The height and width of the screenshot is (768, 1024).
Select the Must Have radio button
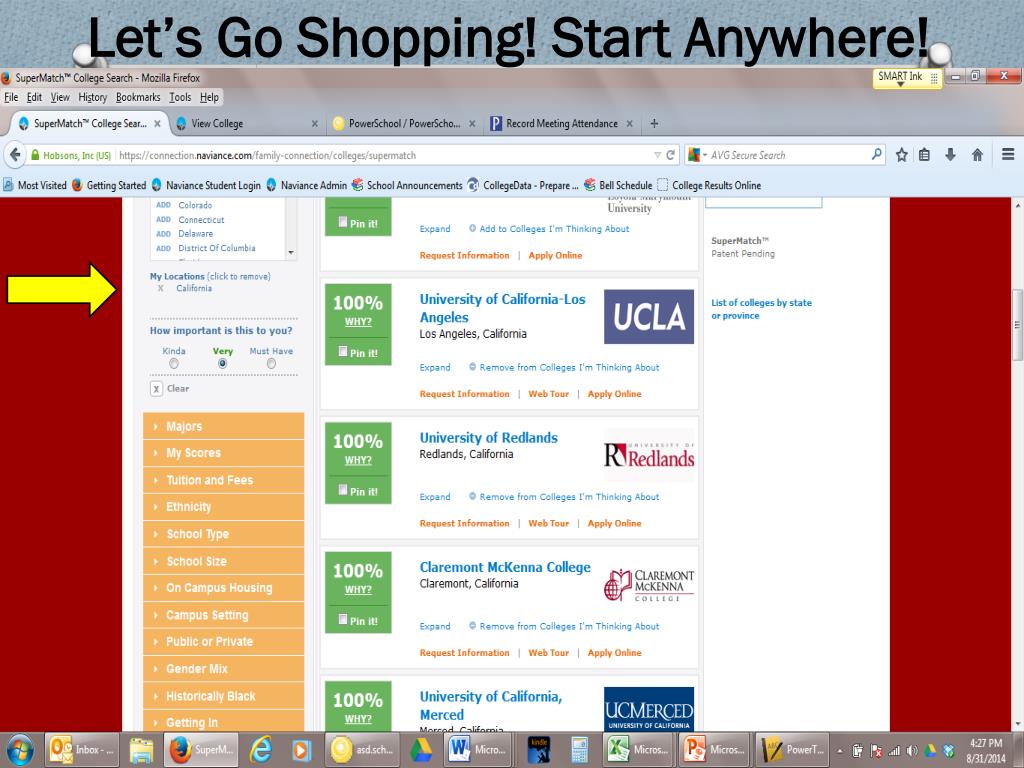tap(271, 364)
